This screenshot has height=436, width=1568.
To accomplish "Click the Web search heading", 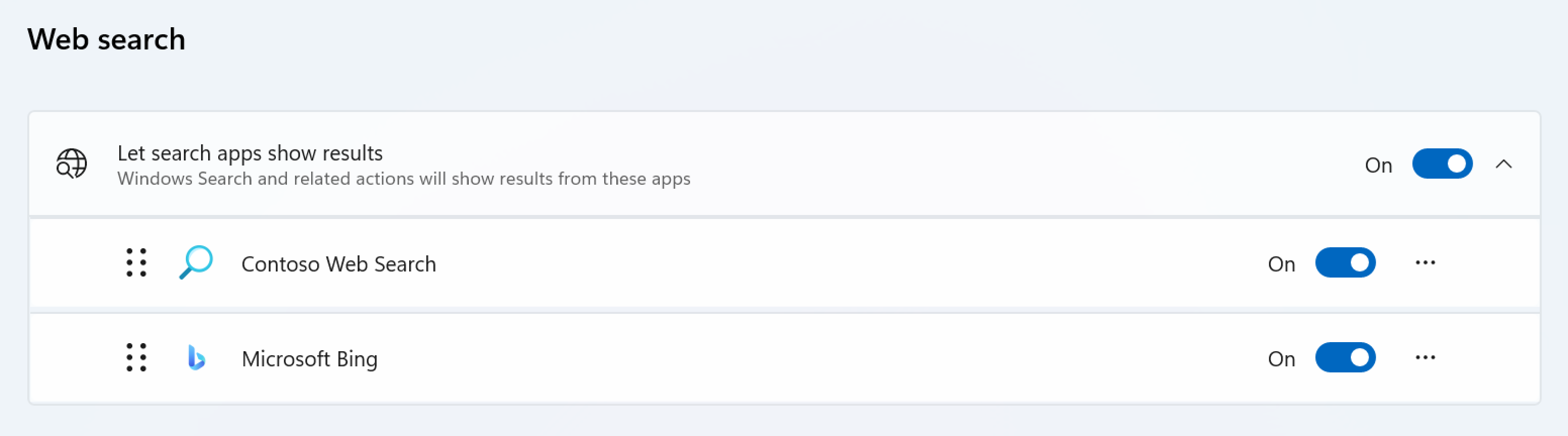I will [106, 39].
